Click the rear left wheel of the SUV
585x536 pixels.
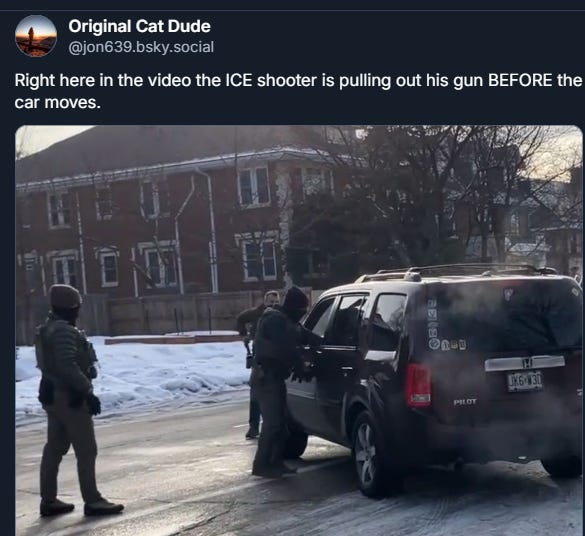coord(368,454)
